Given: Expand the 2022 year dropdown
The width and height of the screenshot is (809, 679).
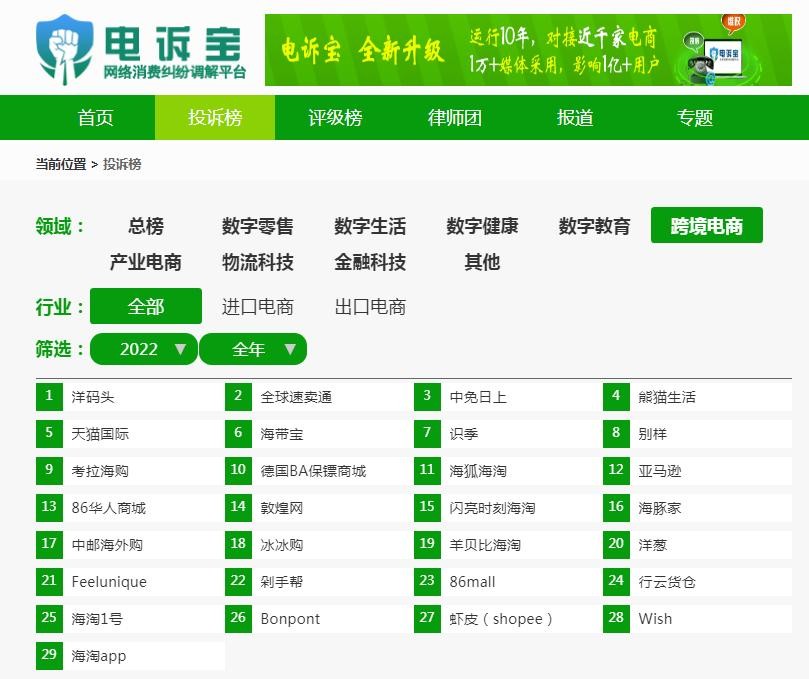Looking at the screenshot, I should pyautogui.click(x=144, y=349).
